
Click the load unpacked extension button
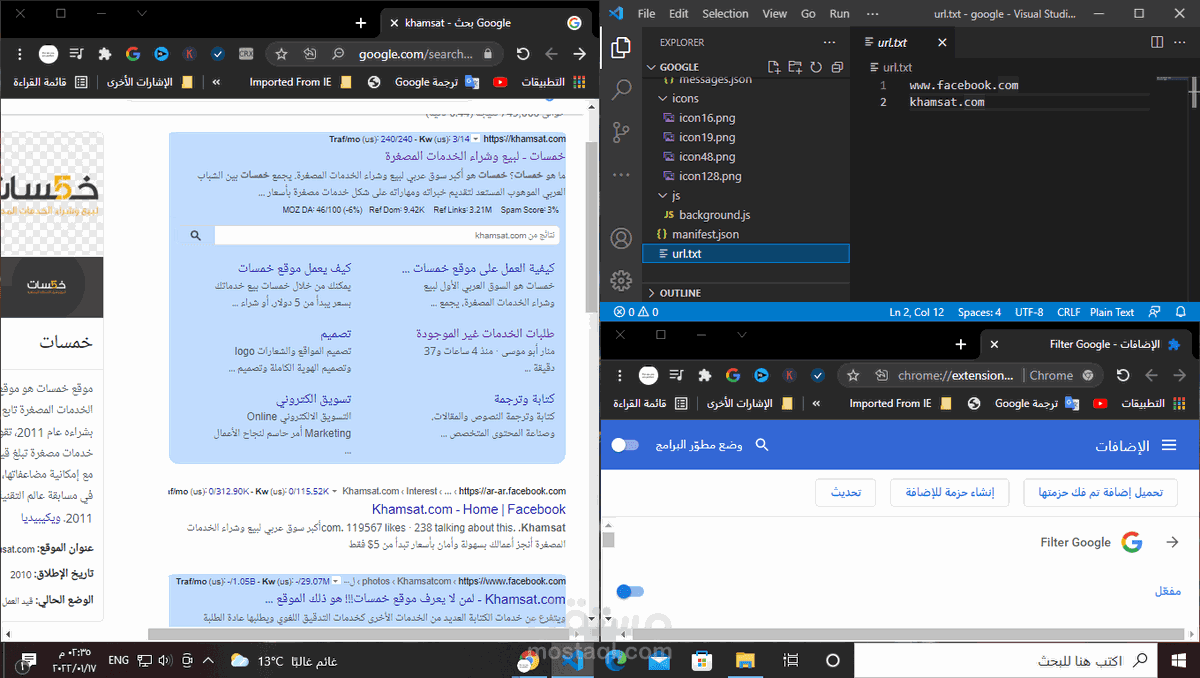click(1100, 492)
